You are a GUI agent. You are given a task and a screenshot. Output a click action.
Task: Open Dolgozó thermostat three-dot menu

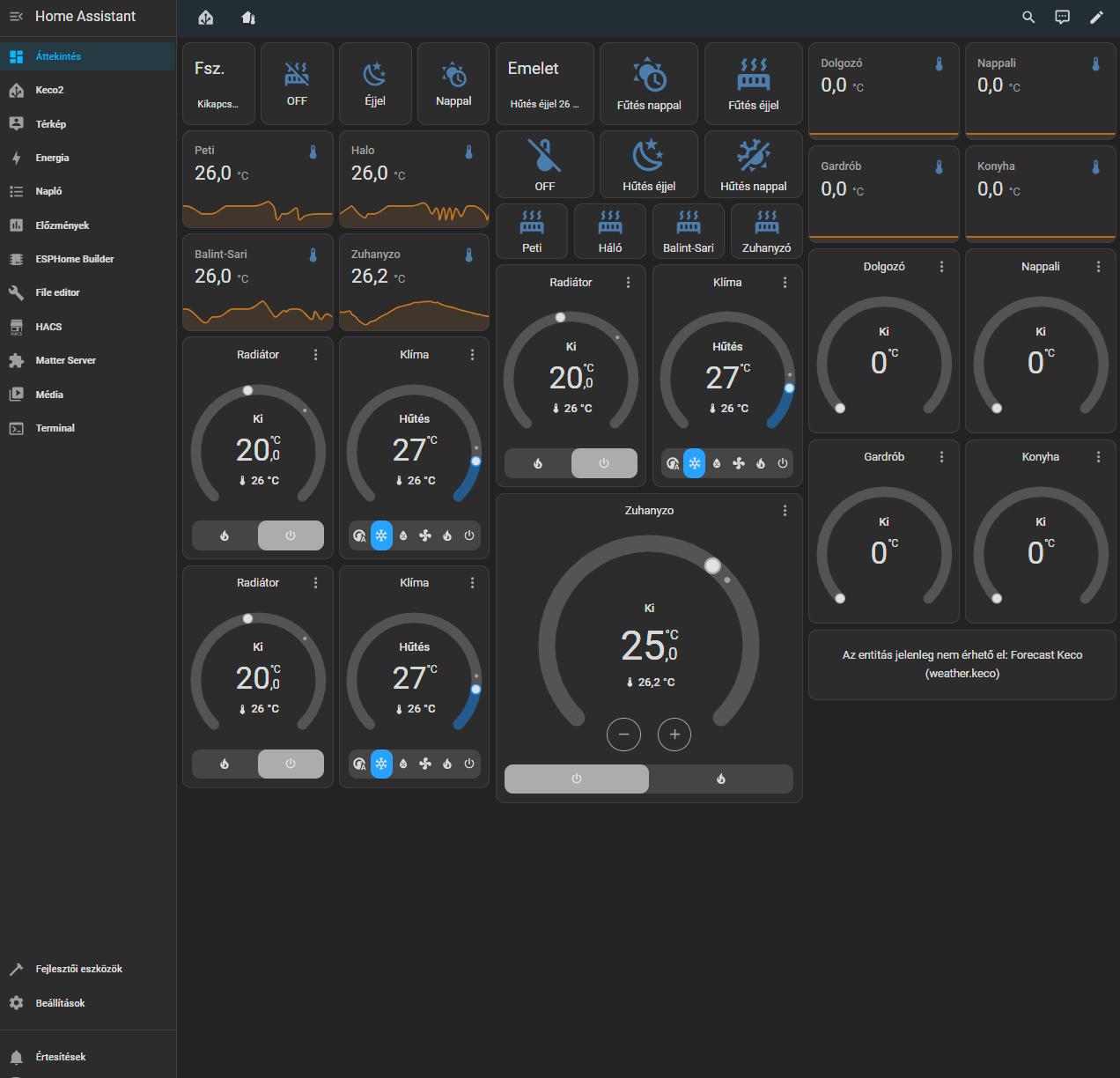click(x=942, y=267)
